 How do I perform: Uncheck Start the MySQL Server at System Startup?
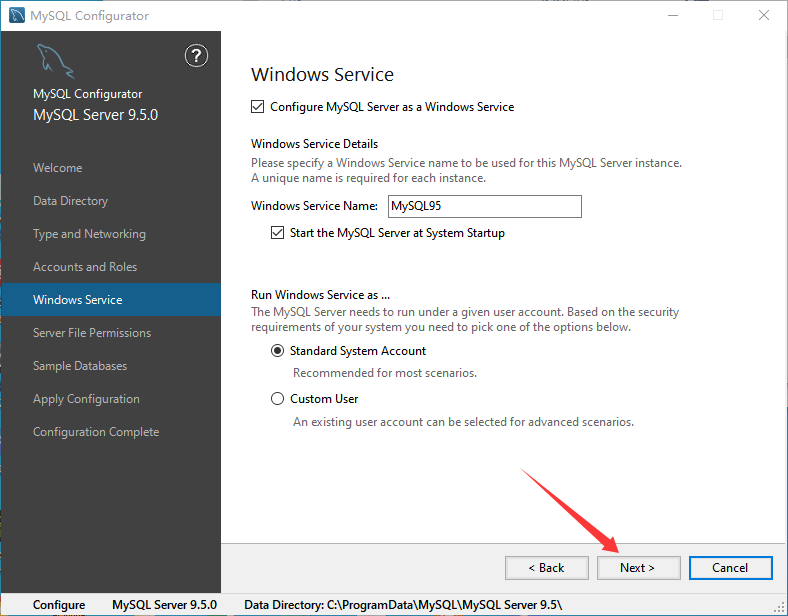278,233
